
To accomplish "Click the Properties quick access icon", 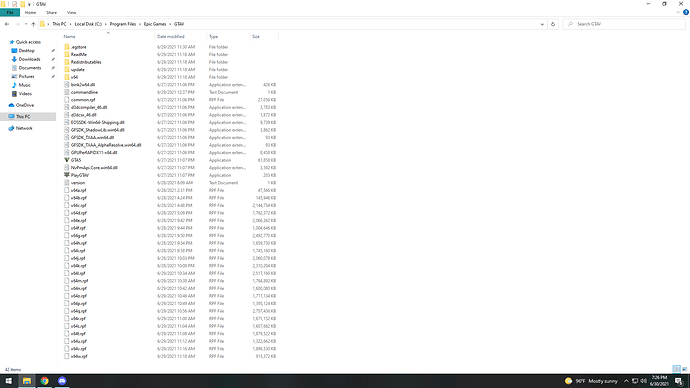I will [x=15, y=4].
